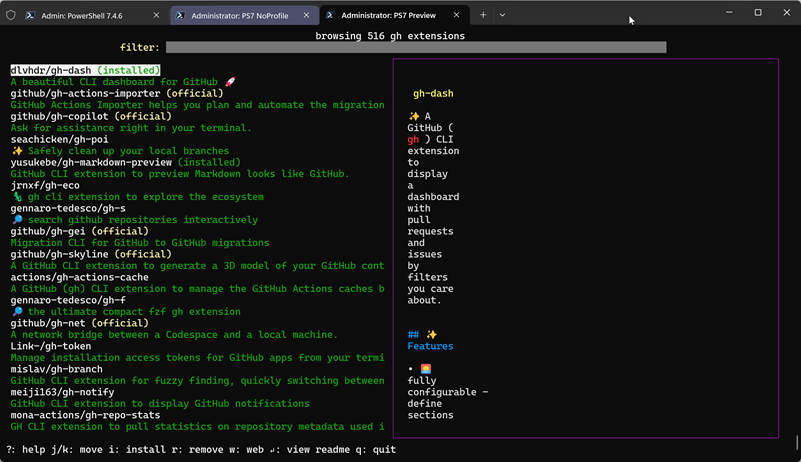Click the admin shield icon
The height and width of the screenshot is (462, 801).
[11, 15]
